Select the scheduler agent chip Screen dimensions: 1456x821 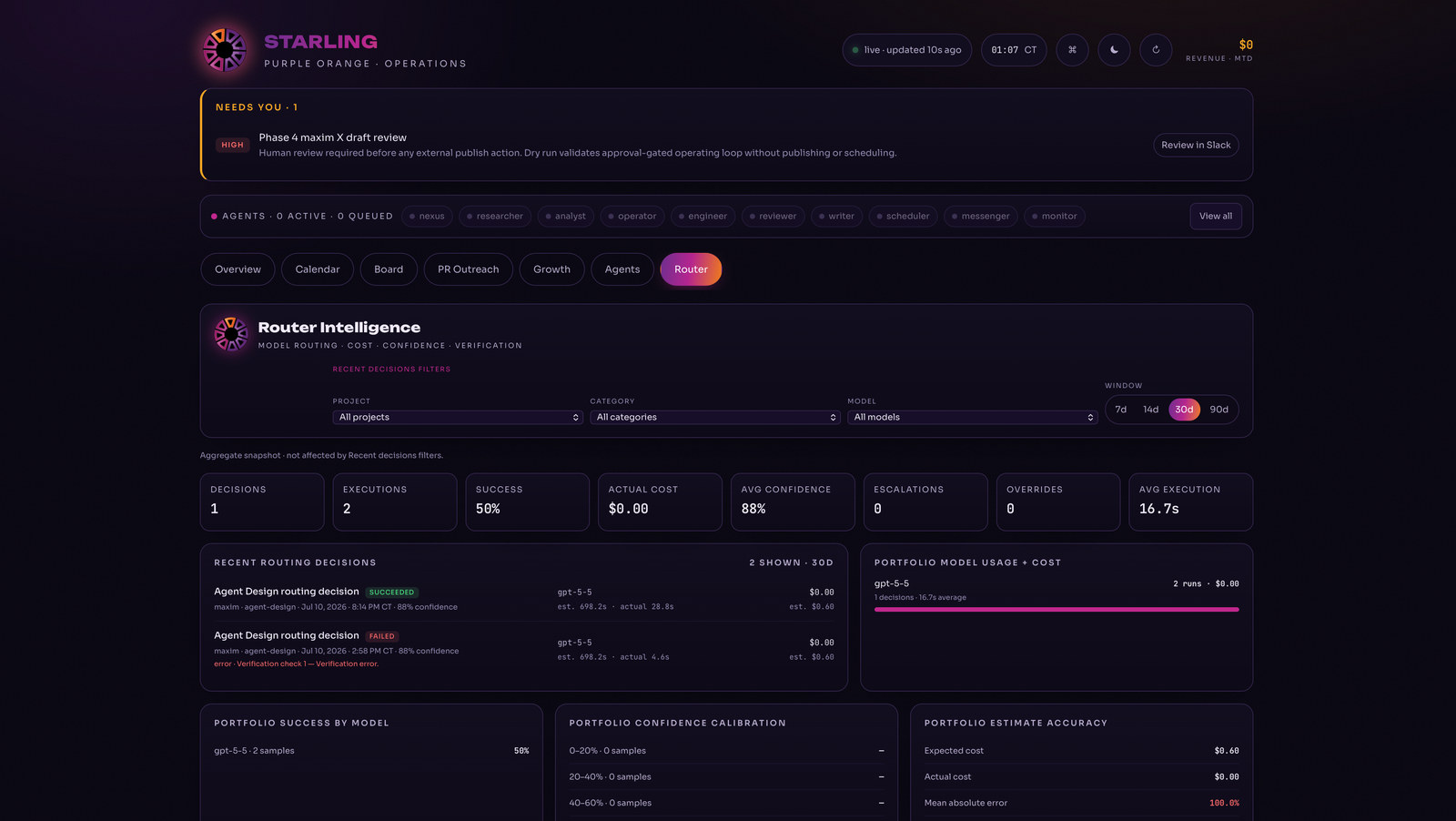[903, 217]
